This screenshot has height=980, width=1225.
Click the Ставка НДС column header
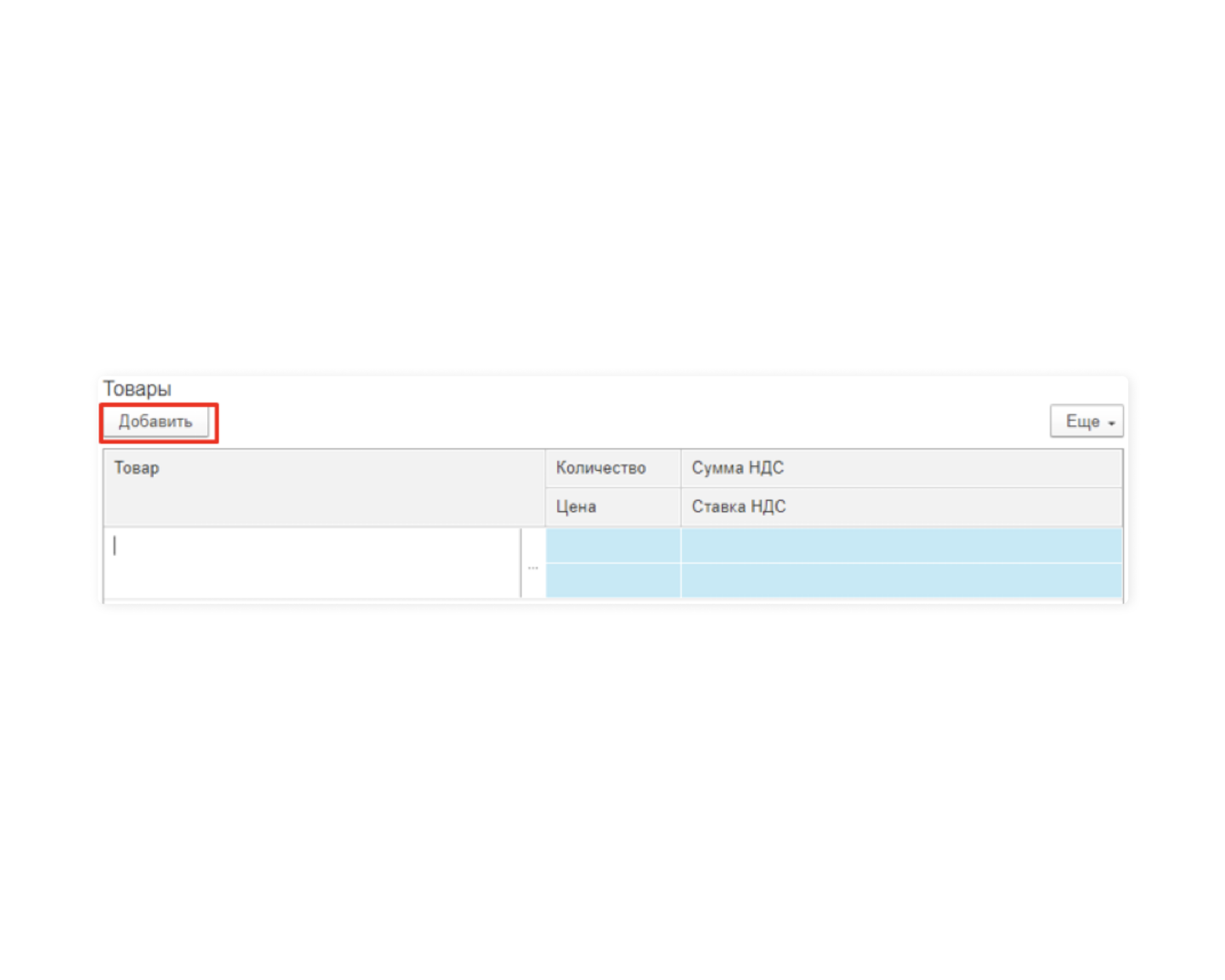tap(902, 507)
